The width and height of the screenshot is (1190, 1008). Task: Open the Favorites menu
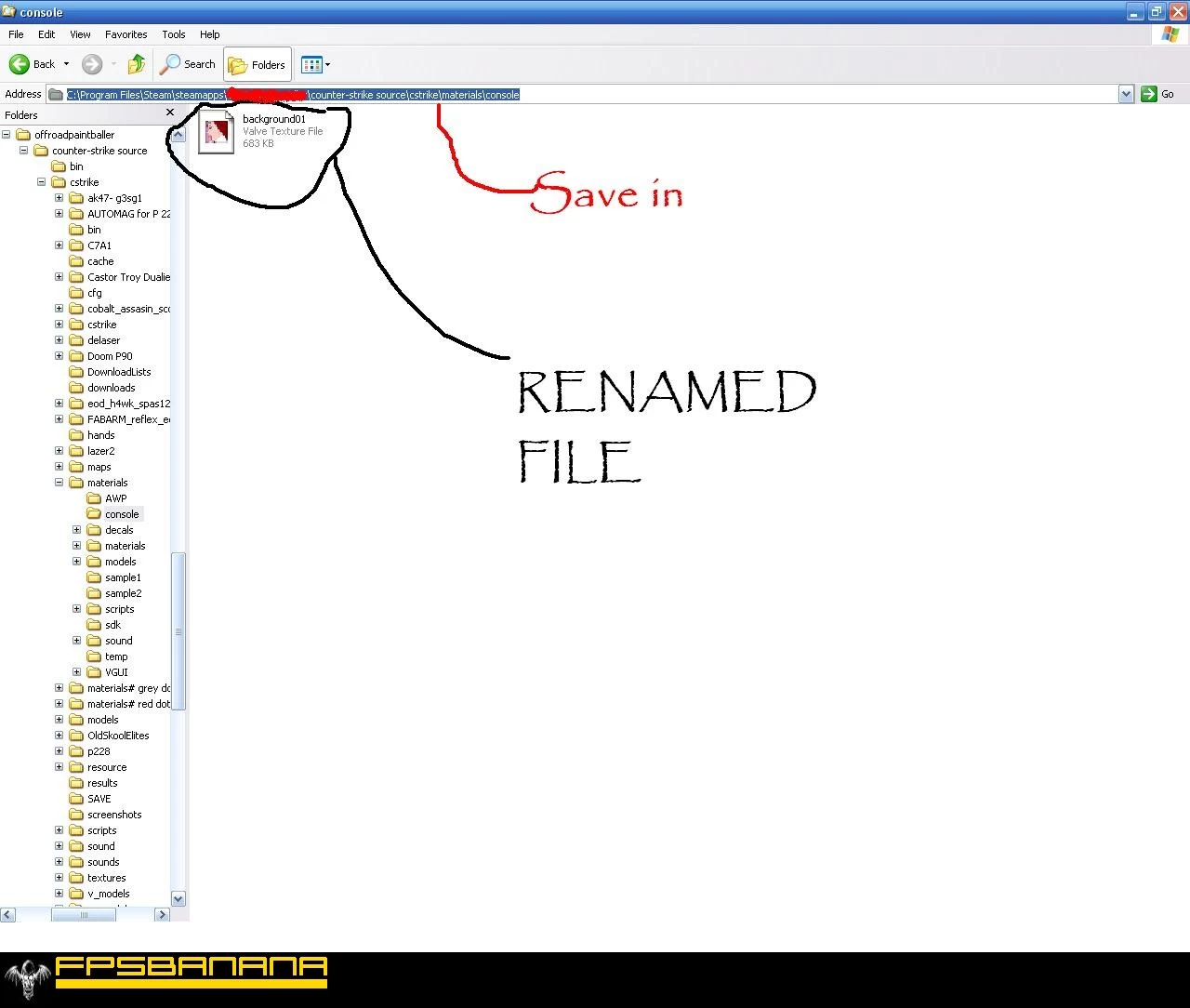click(x=126, y=34)
